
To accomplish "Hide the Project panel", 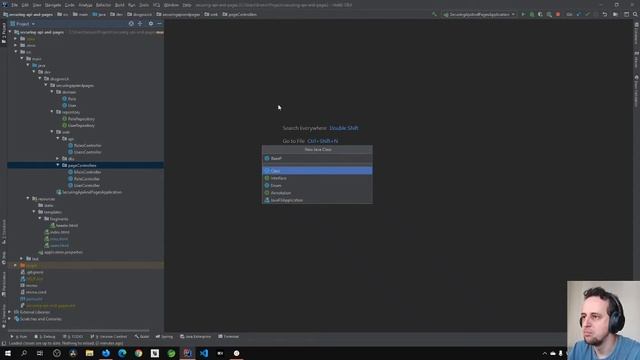I will pyautogui.click(x=160, y=24).
